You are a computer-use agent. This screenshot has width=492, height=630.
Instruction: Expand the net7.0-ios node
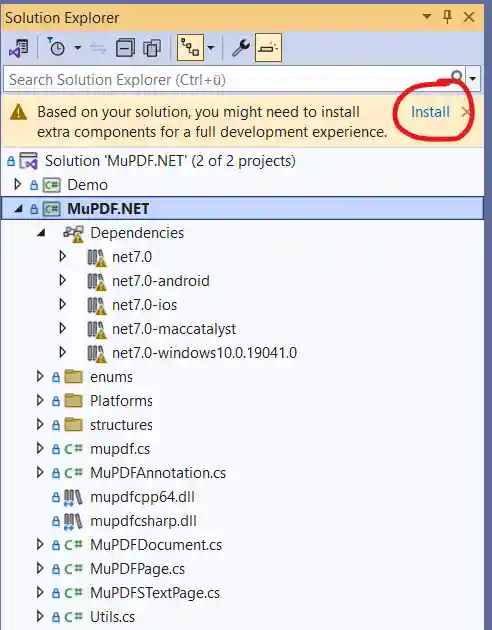62,304
